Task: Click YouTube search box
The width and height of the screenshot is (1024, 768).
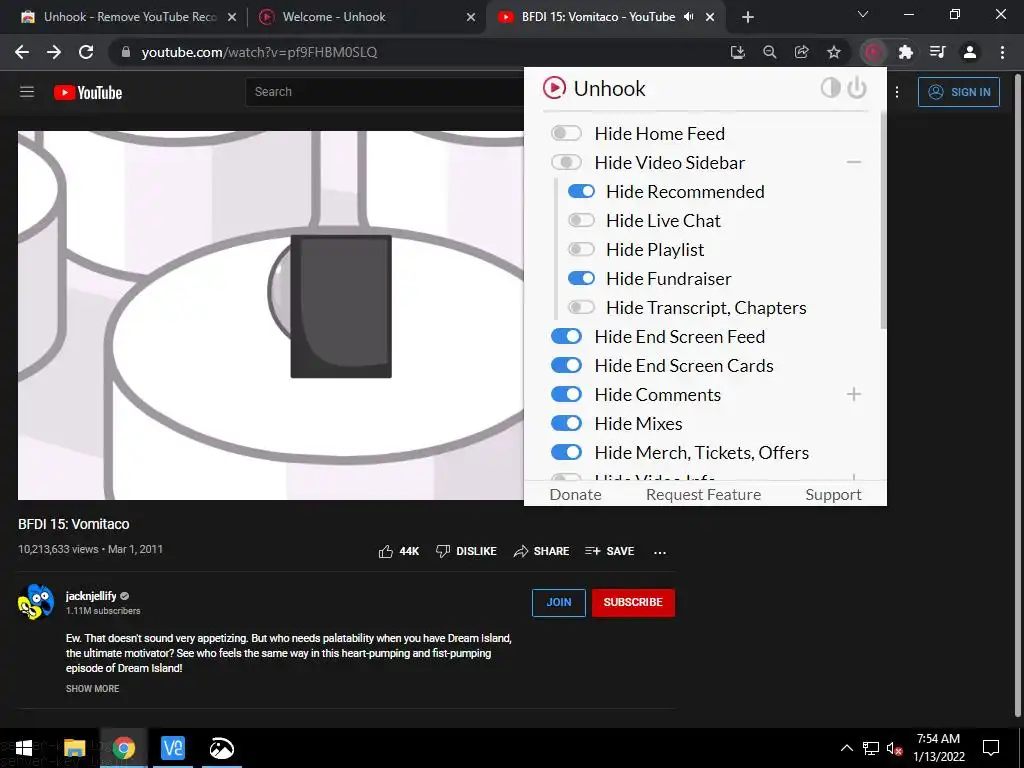Action: tap(385, 92)
